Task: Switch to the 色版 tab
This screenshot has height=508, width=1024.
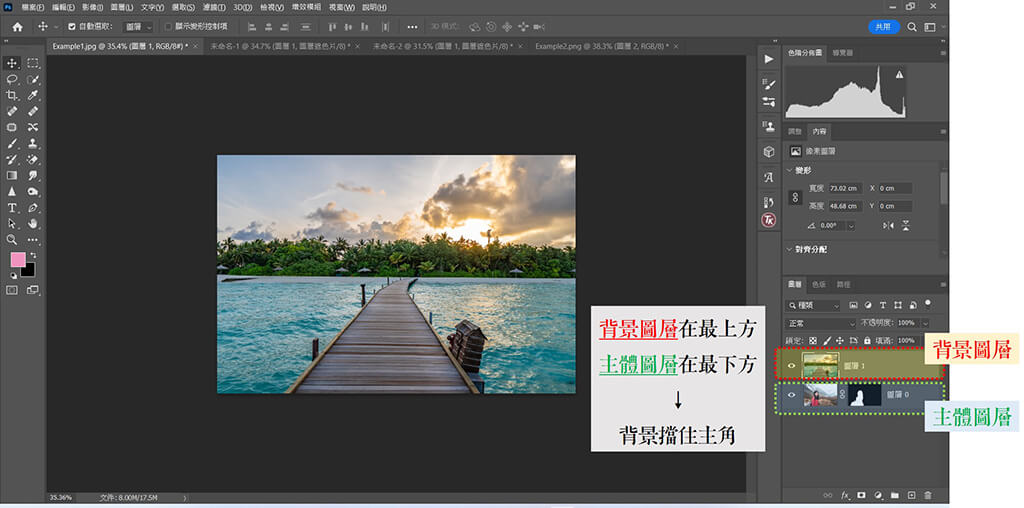Action: click(x=818, y=285)
